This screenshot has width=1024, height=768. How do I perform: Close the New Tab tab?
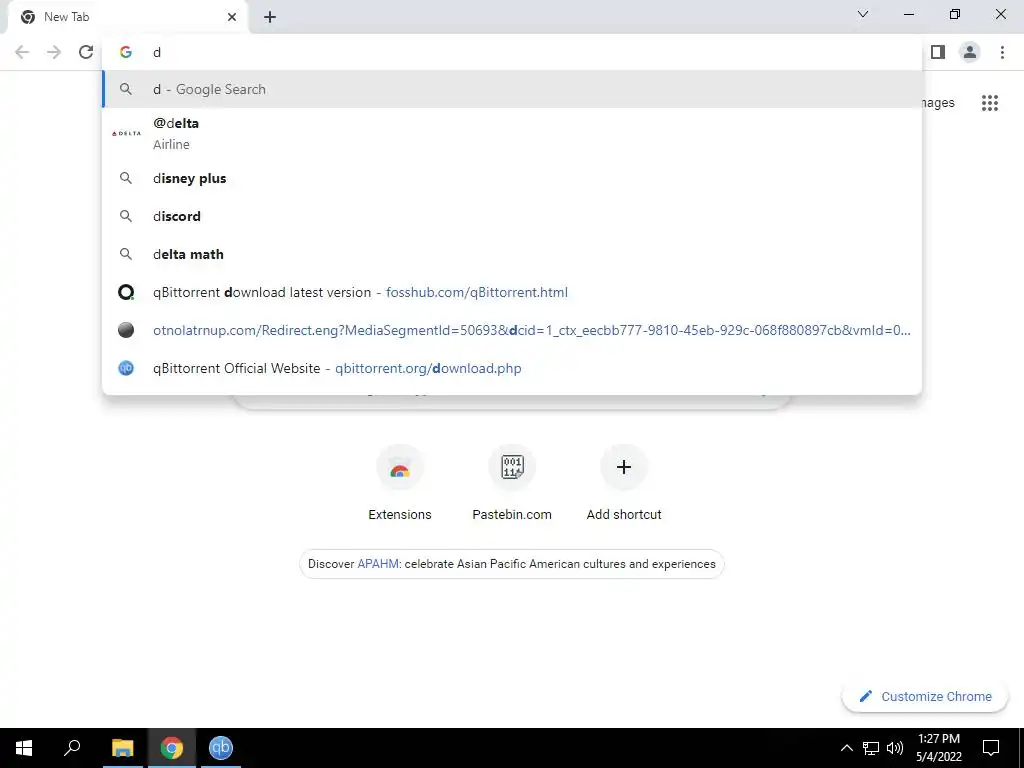click(232, 17)
